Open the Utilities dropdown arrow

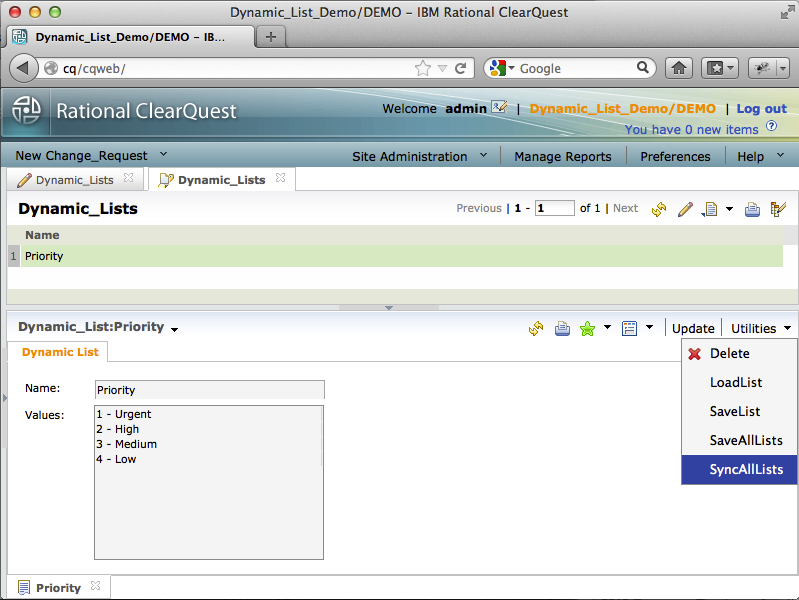(x=788, y=328)
